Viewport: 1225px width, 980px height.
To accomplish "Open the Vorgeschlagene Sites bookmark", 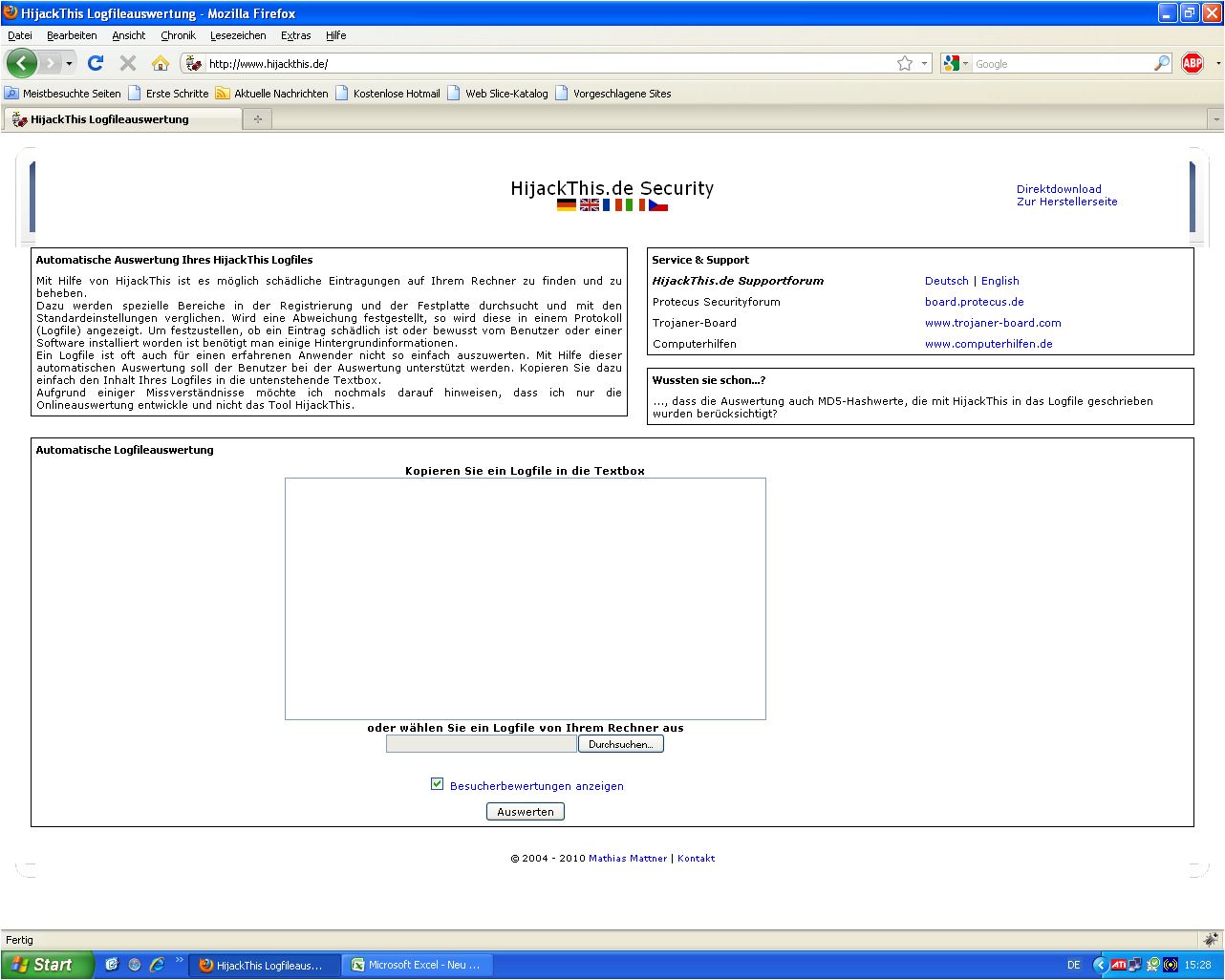I will 613,94.
